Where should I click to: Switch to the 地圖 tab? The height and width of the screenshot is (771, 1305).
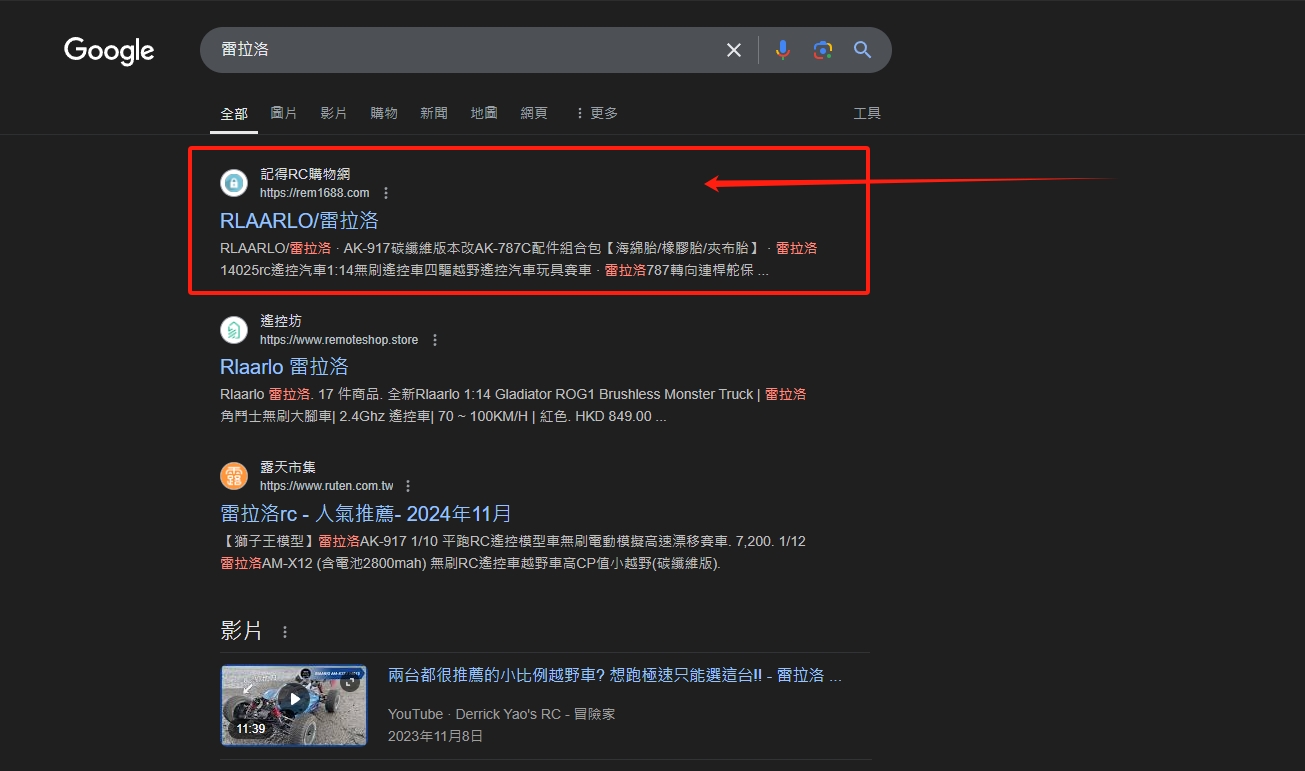(484, 114)
